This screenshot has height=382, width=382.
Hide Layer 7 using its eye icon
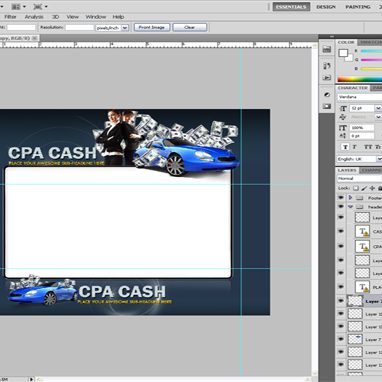coord(341,339)
